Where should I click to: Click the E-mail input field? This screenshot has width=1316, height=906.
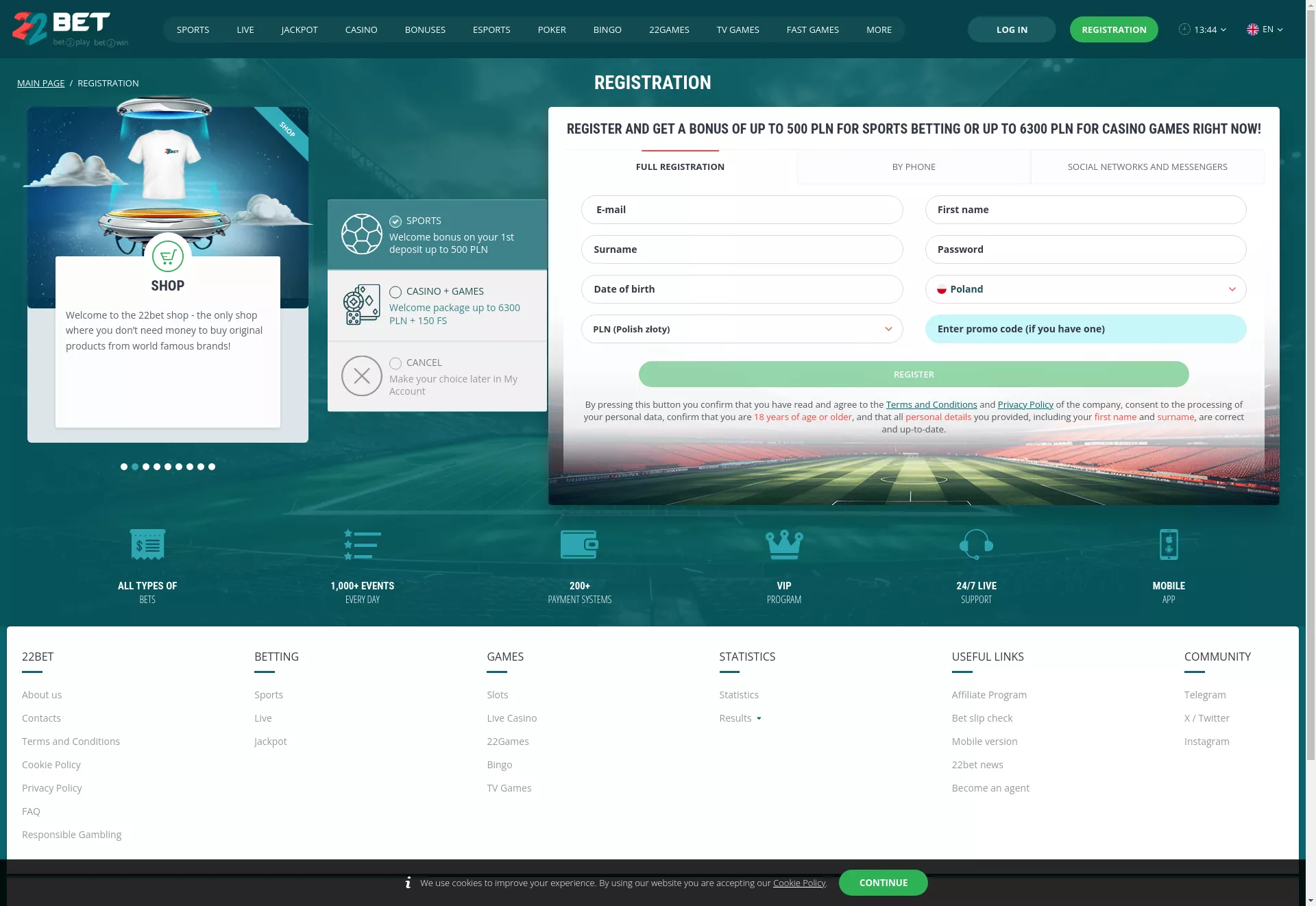click(x=742, y=210)
